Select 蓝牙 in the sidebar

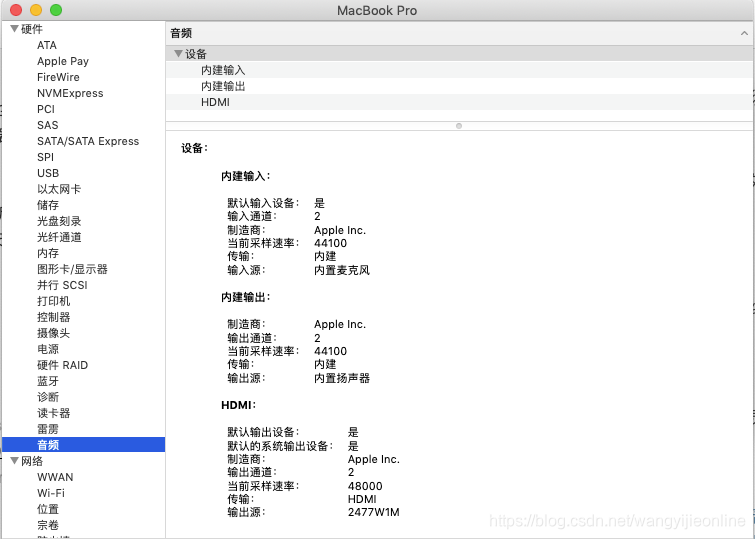pos(48,381)
